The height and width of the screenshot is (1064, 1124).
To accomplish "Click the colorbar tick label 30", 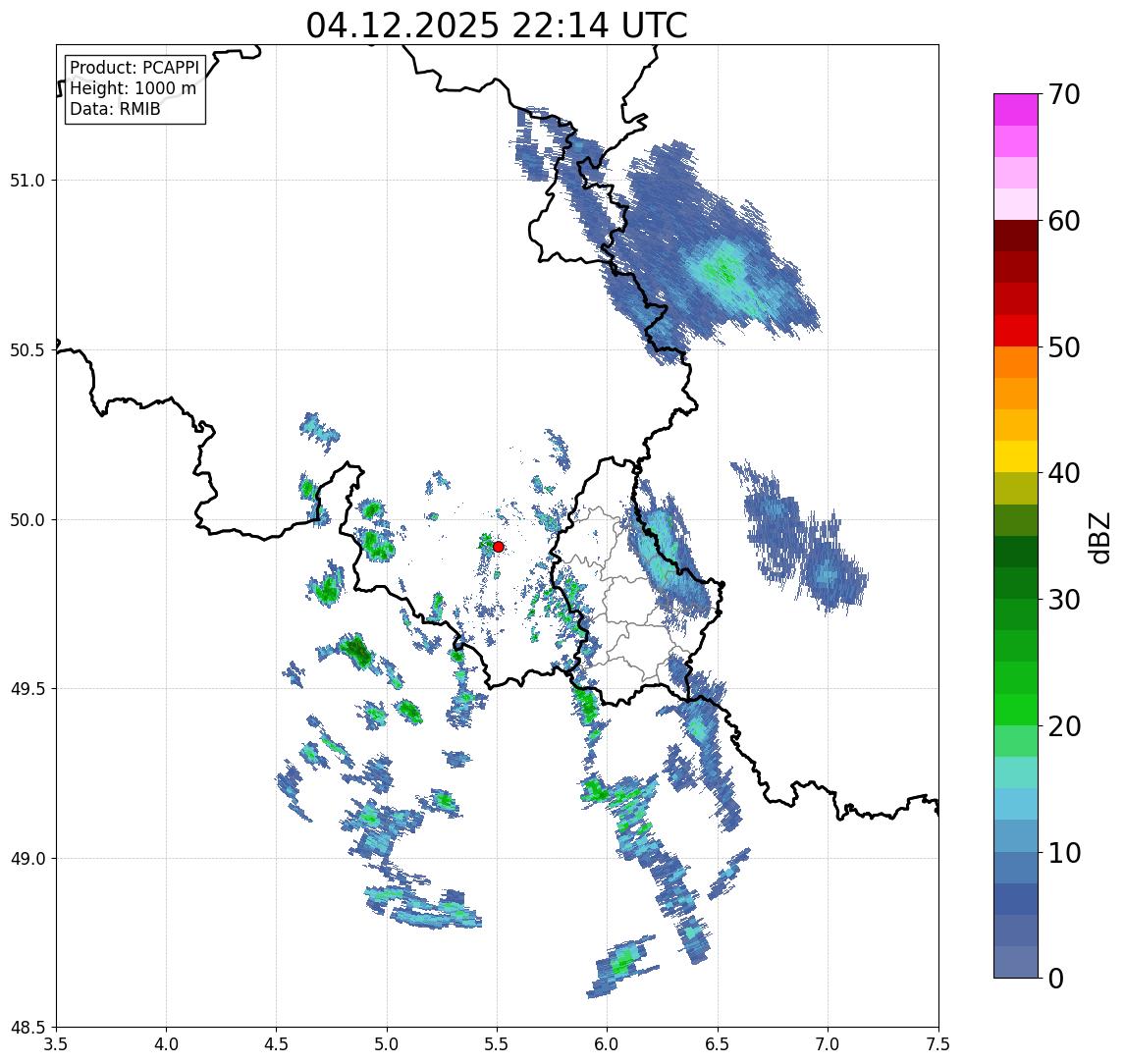I will [x=1064, y=600].
